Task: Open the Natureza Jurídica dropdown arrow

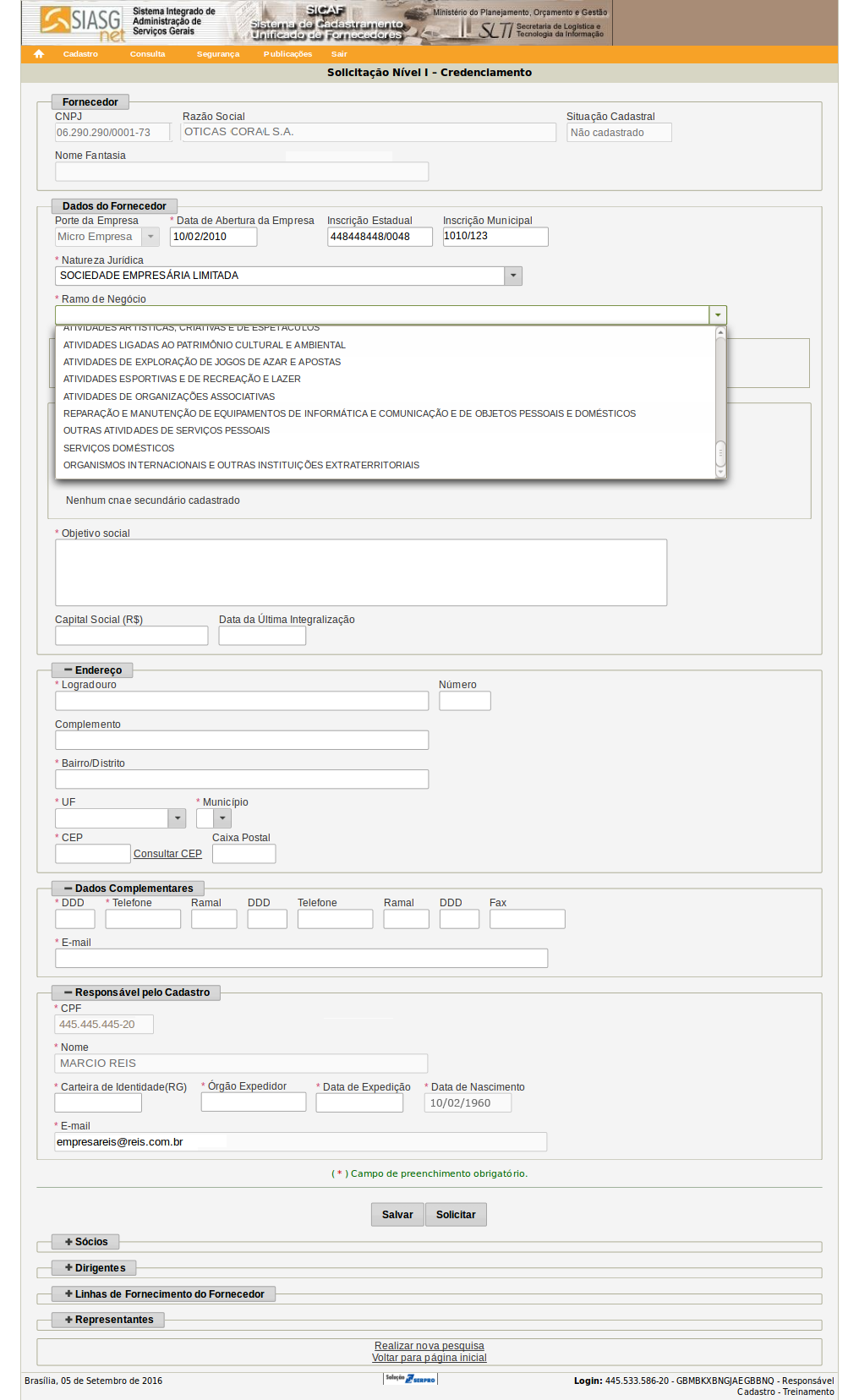Action: (x=513, y=276)
